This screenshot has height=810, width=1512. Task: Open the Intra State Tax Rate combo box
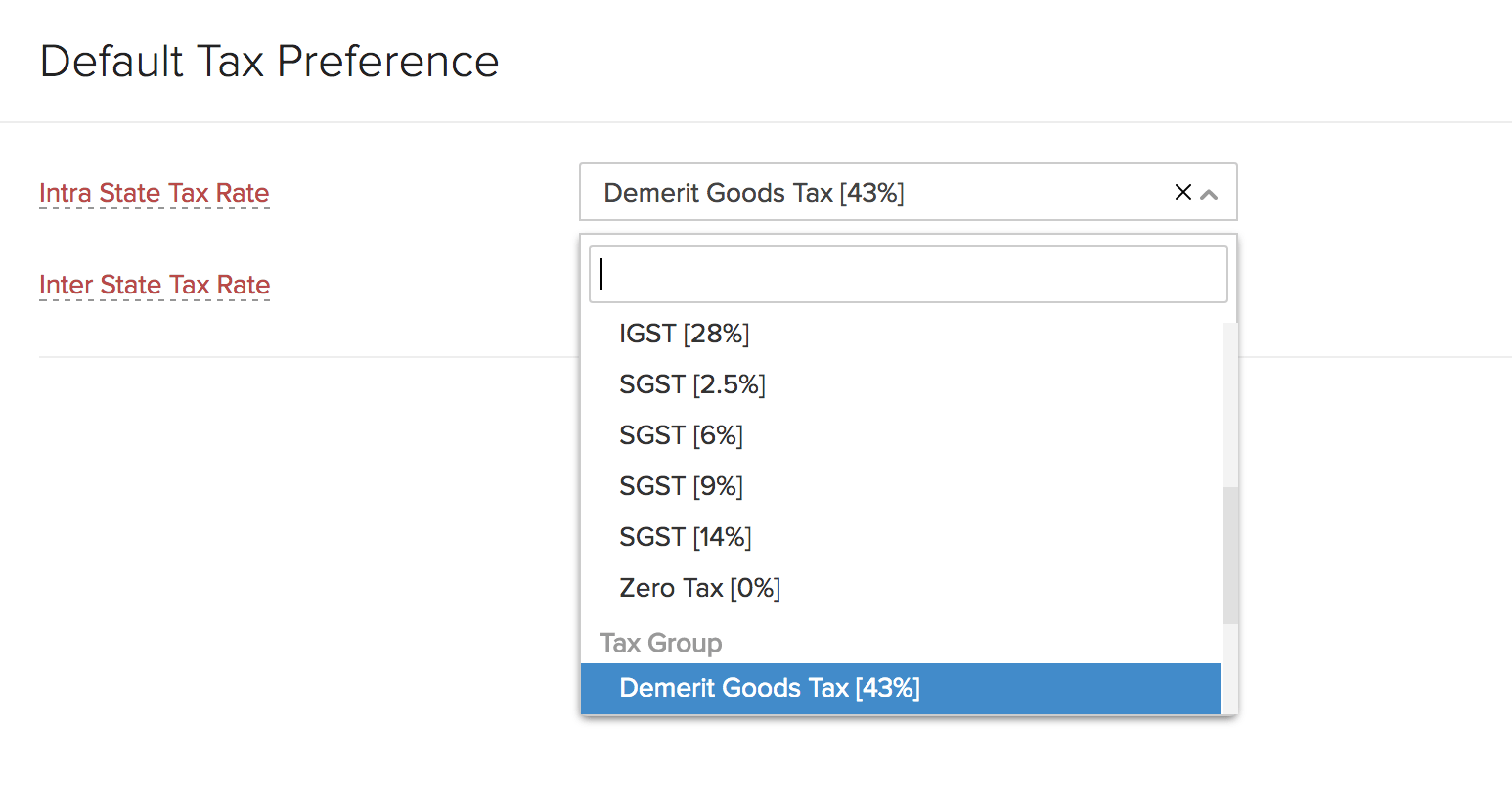[x=880, y=193]
